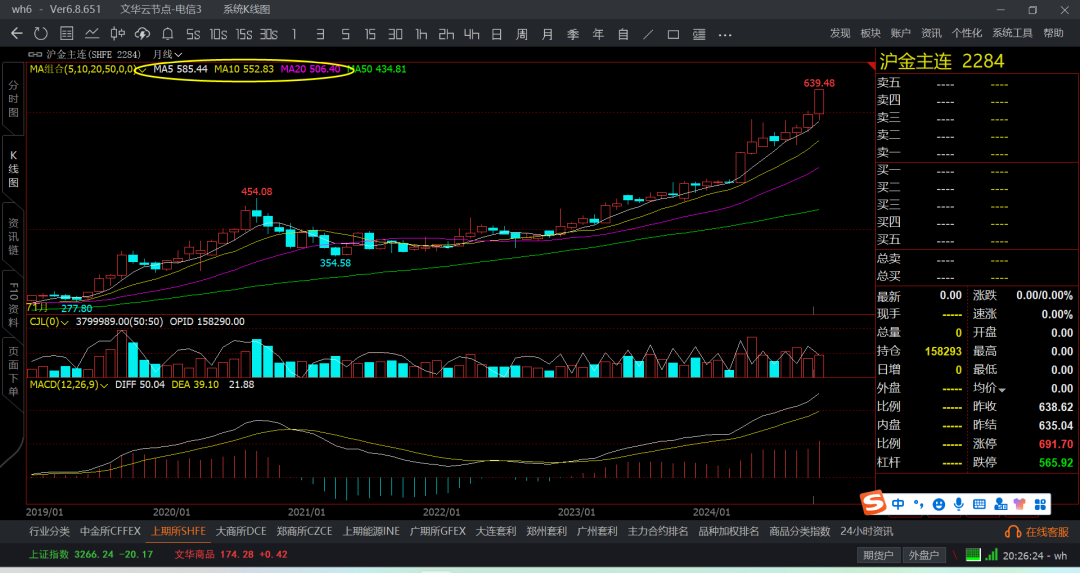1080x573 pixels.
Task: Click the rectangle window layout icon
Action: 673,34
